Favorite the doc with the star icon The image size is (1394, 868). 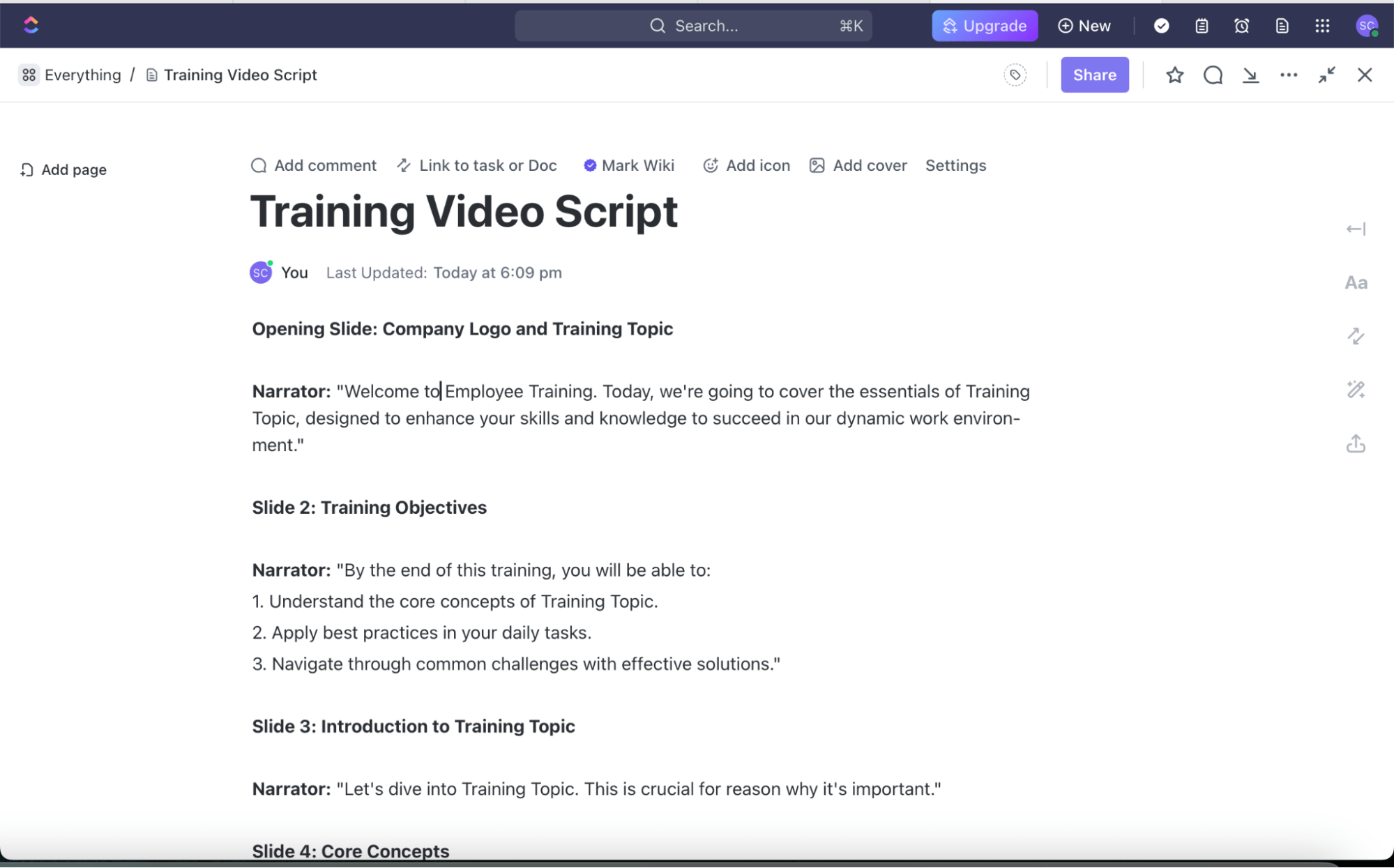[1175, 75]
